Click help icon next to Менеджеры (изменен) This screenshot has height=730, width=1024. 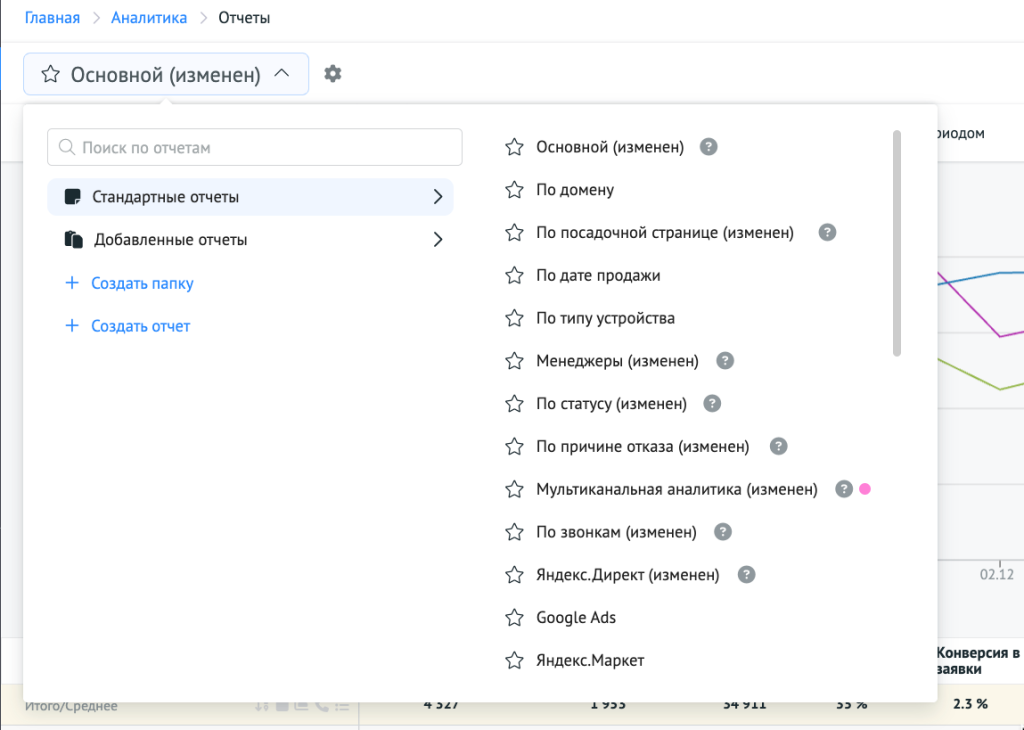point(726,361)
